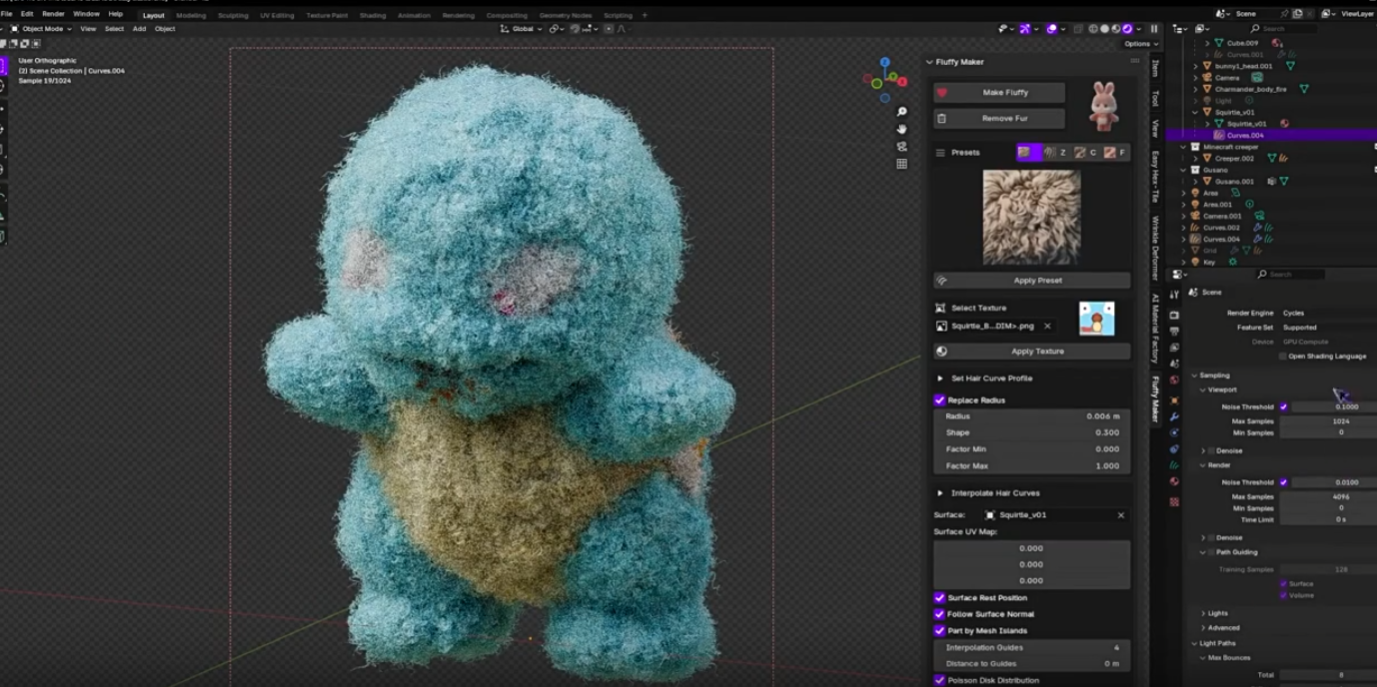Expand Set Hair Curve Profile section

(x=939, y=378)
